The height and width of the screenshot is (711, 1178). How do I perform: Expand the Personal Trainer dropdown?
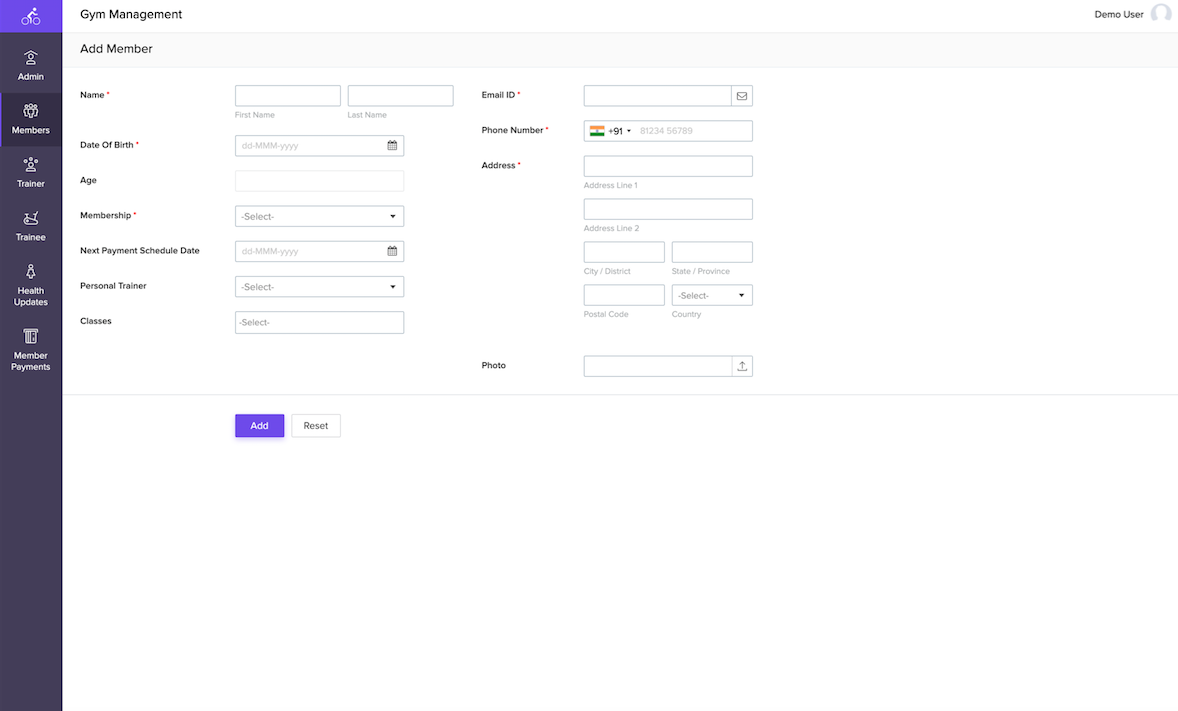(x=319, y=287)
